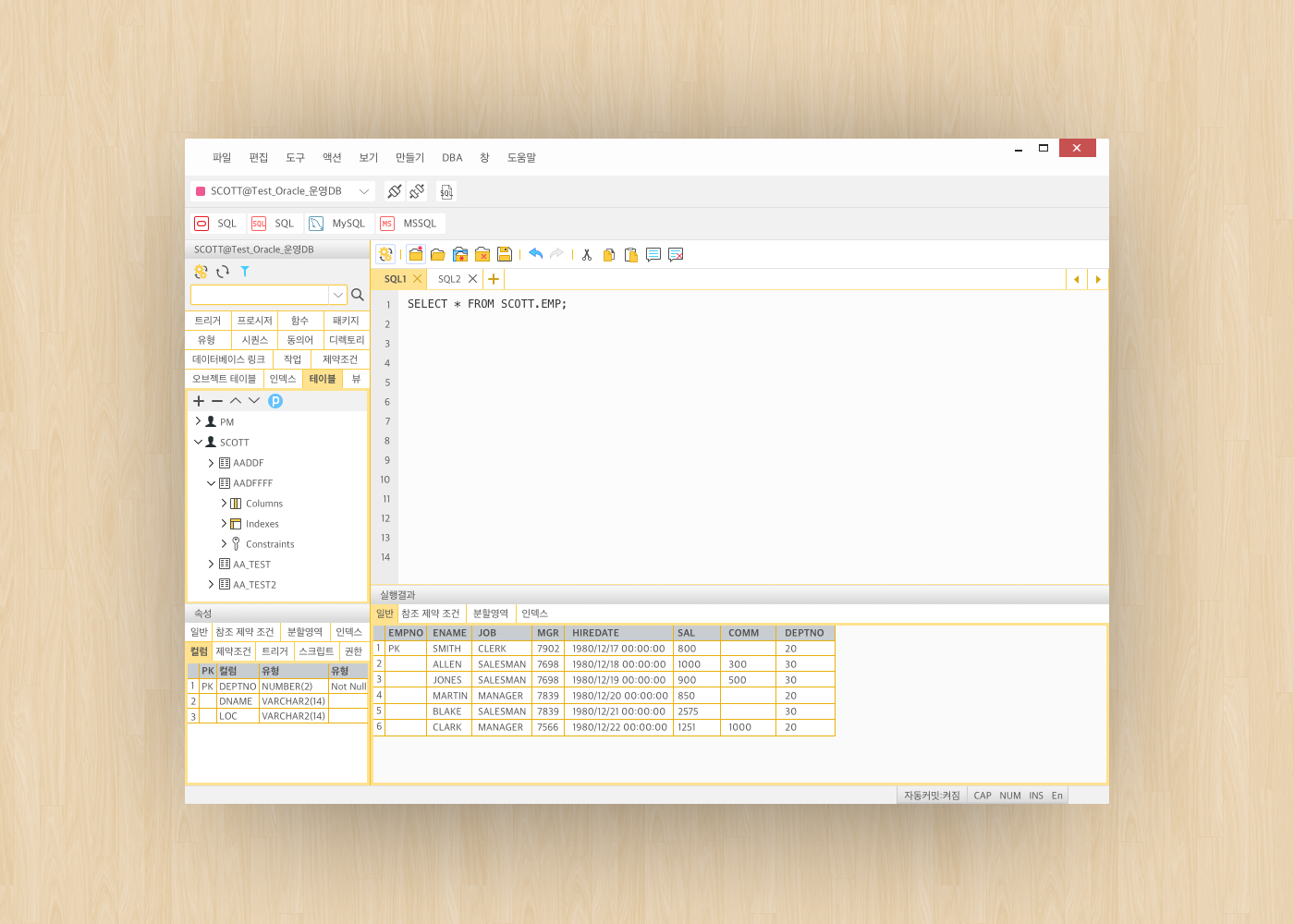Toggle the auto-commit status 자동커밋

[x=932, y=796]
